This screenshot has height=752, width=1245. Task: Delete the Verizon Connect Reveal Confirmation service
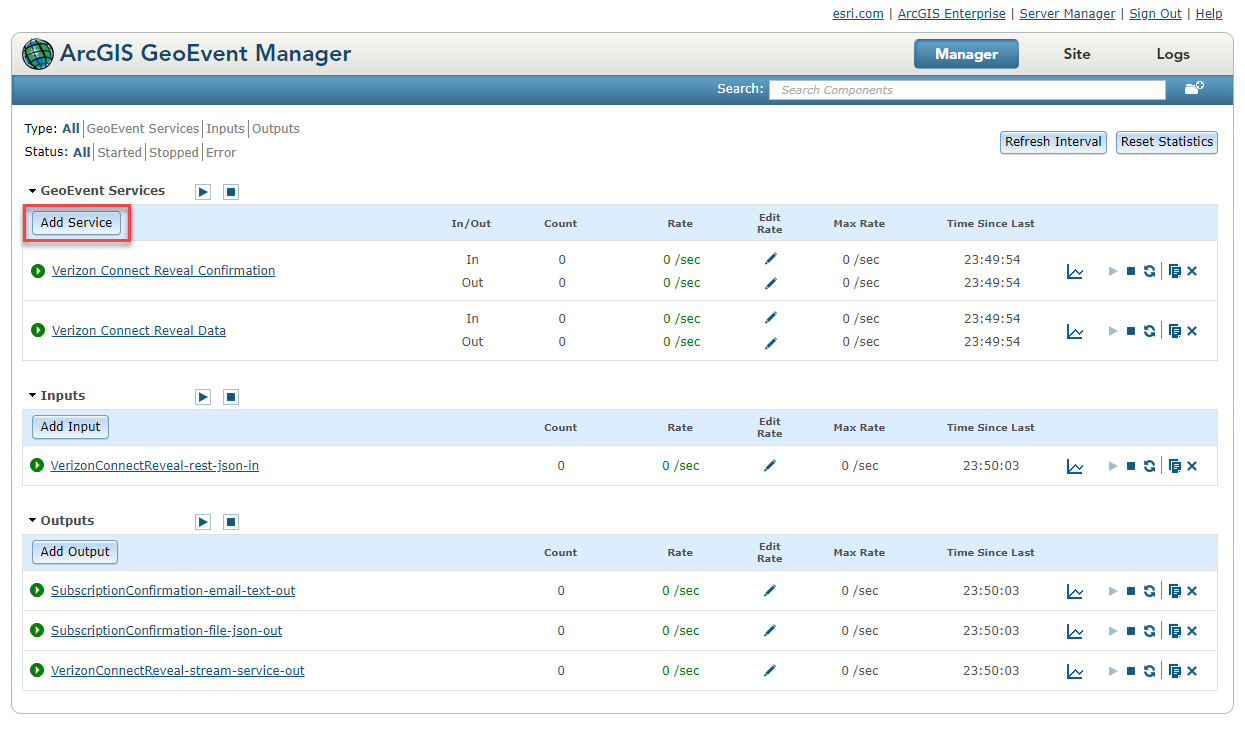pos(1192,271)
